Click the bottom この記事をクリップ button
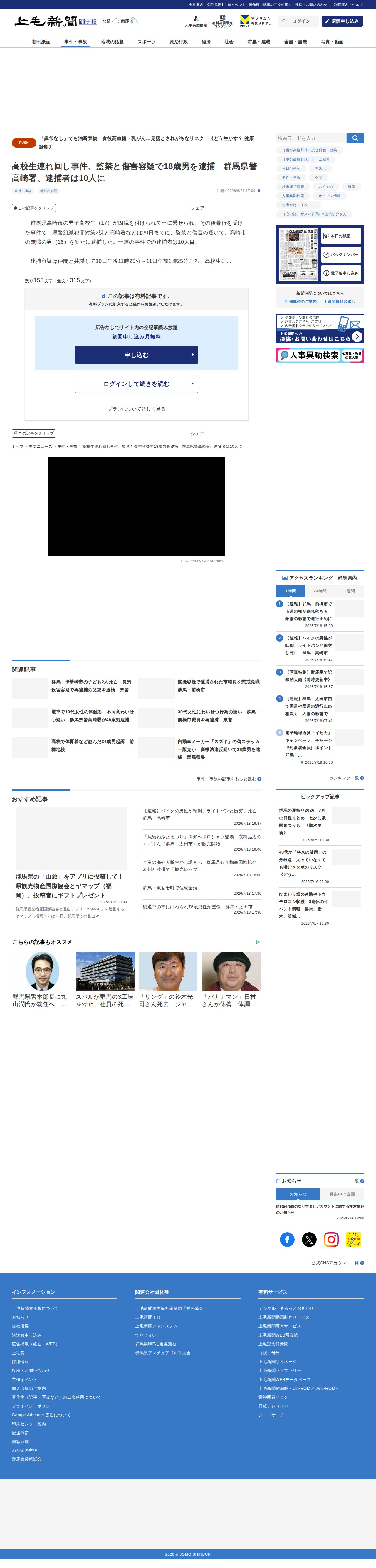The width and height of the screenshot is (376, 1568). point(34,433)
